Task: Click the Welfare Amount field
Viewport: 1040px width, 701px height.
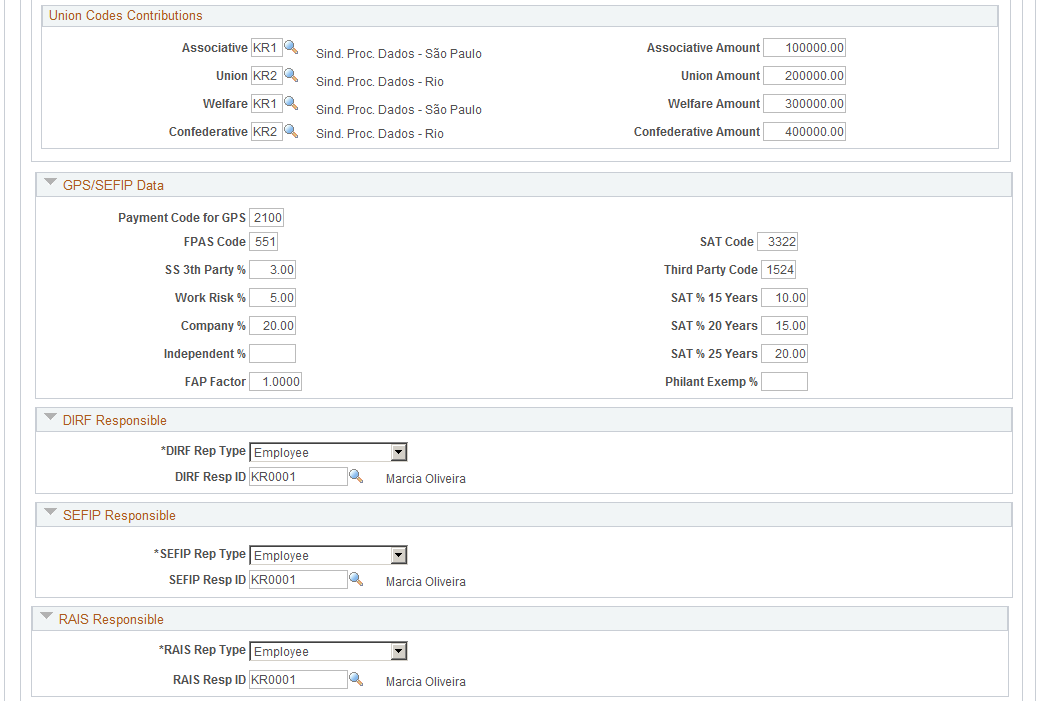Action: (x=805, y=103)
